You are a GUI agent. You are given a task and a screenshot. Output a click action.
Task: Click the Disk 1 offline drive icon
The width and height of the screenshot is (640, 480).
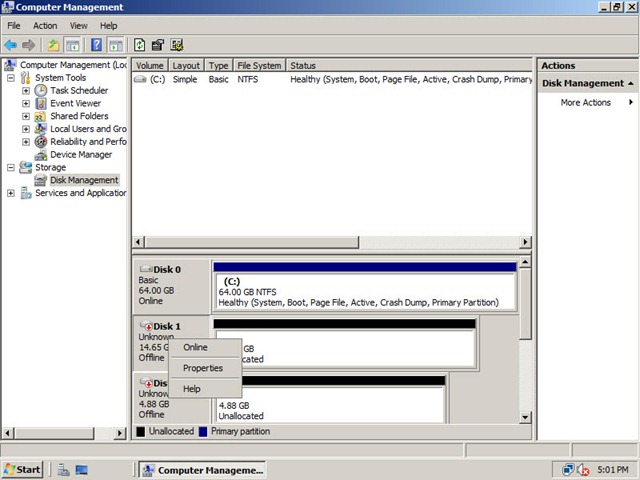pyautogui.click(x=146, y=326)
